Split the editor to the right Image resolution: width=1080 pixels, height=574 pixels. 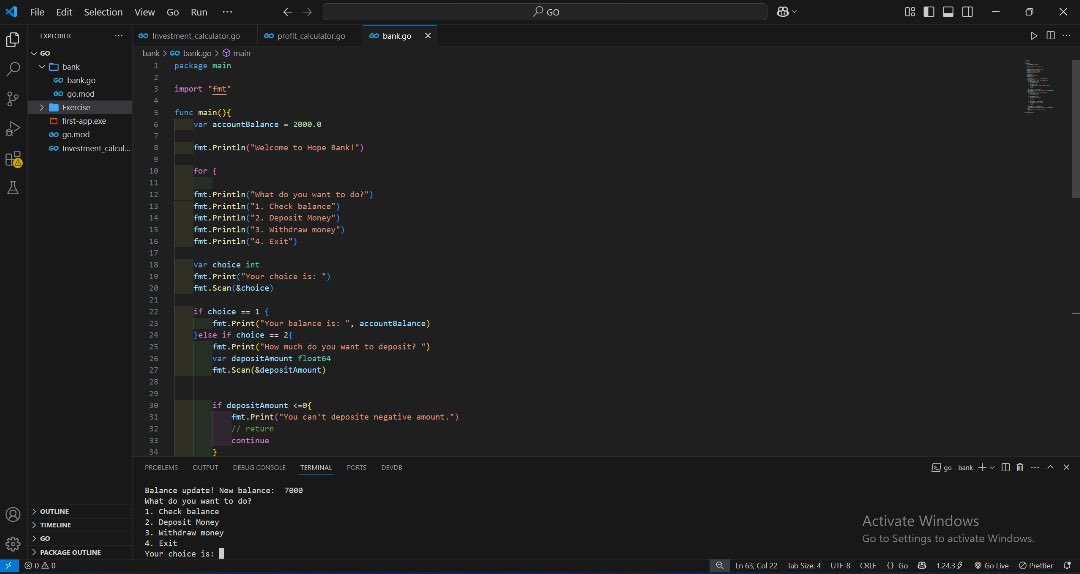[x=1050, y=36]
